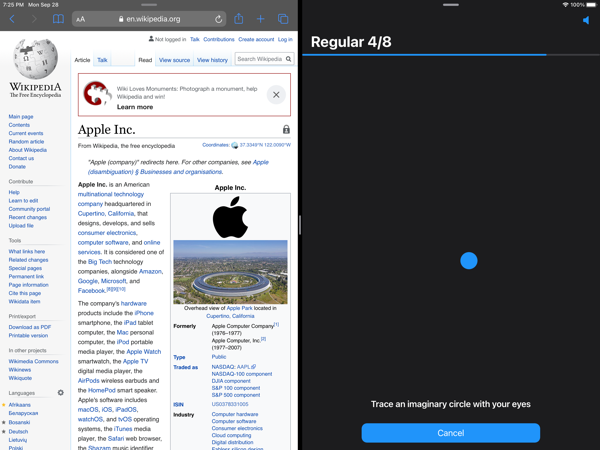Switch to the Article tab
Viewport: 600px width, 450px height.
point(82,60)
